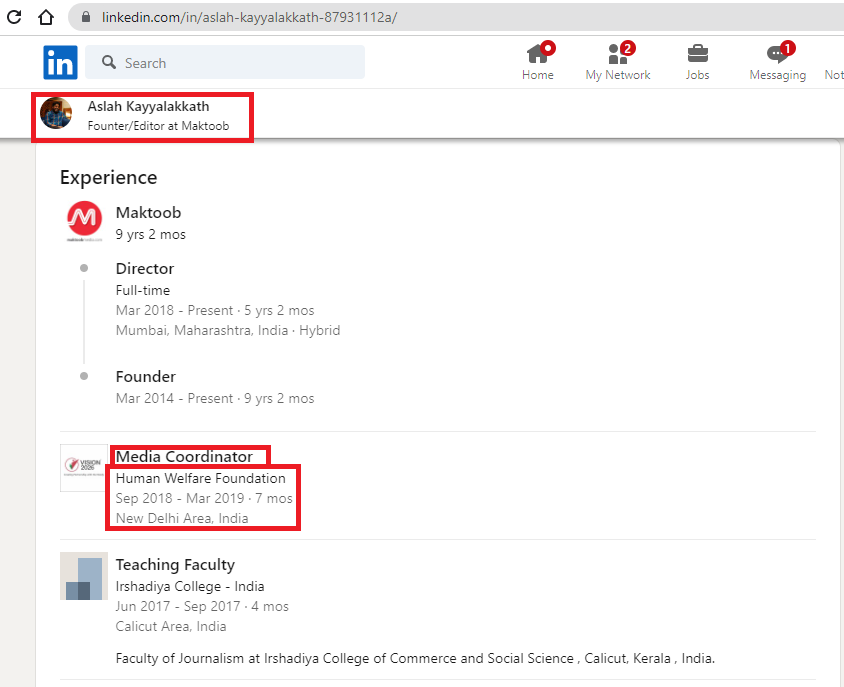Click the Mar 2018 - Present date range
The width and height of the screenshot is (844, 687).
point(174,311)
